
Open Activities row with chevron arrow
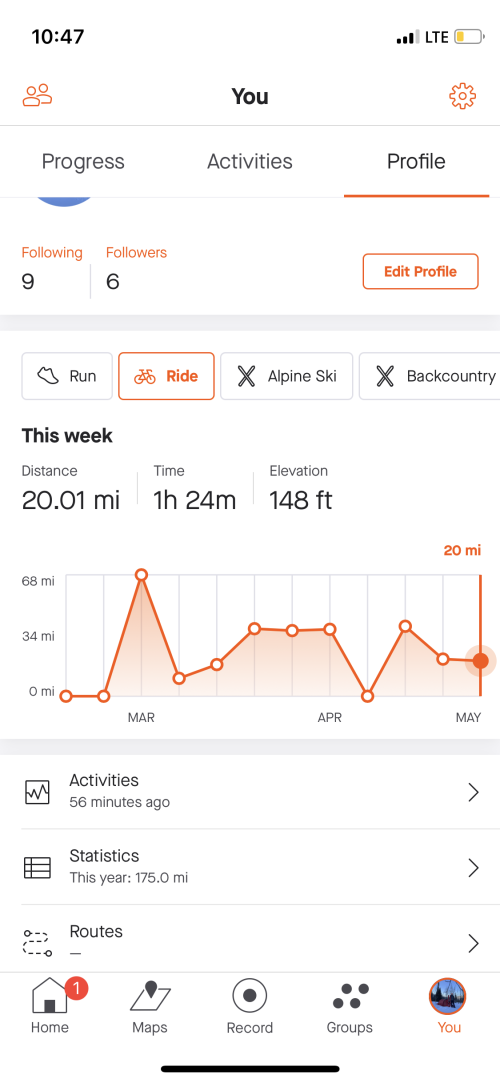click(250, 792)
